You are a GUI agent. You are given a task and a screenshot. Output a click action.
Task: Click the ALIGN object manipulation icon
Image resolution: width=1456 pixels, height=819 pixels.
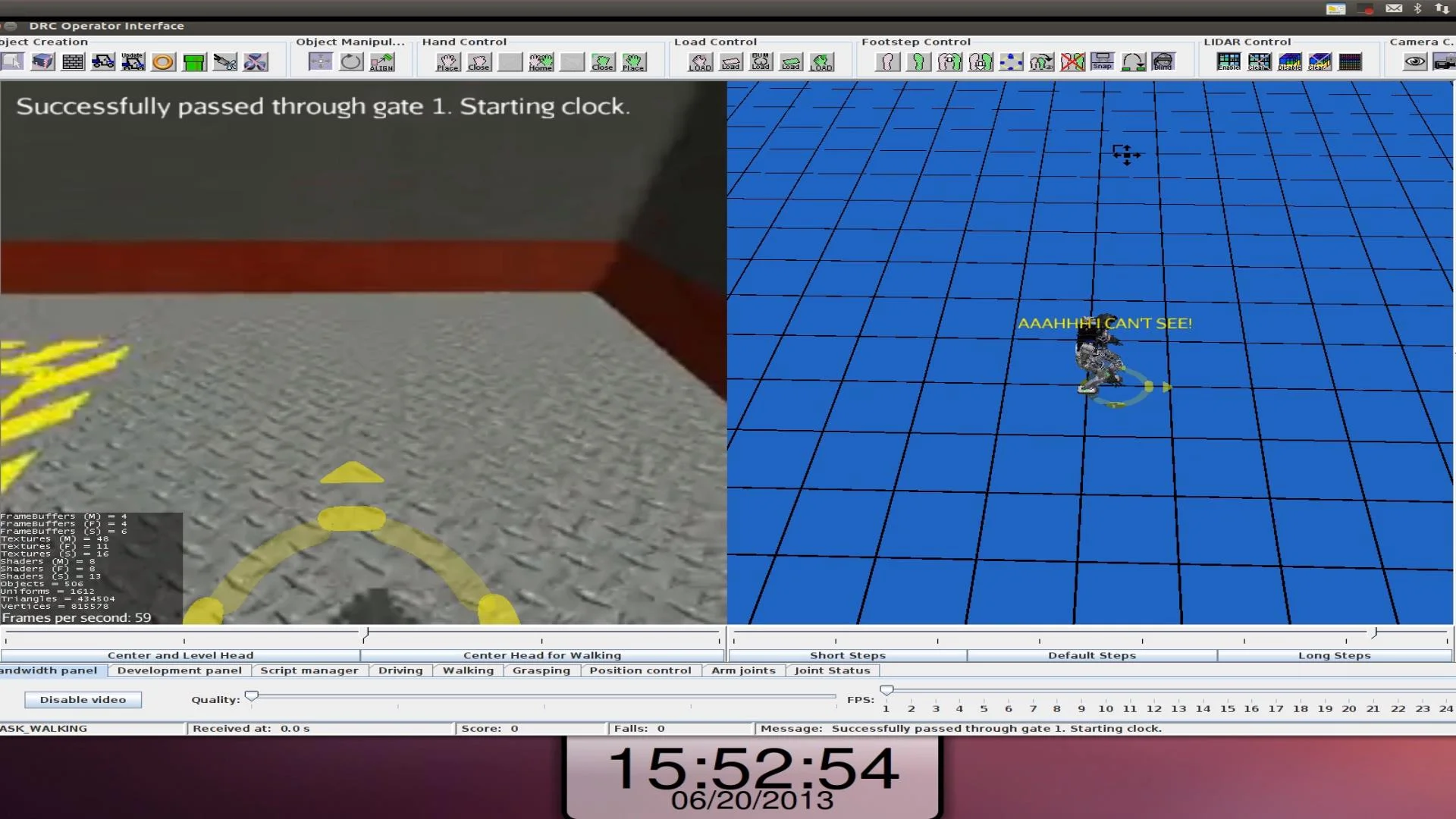382,62
